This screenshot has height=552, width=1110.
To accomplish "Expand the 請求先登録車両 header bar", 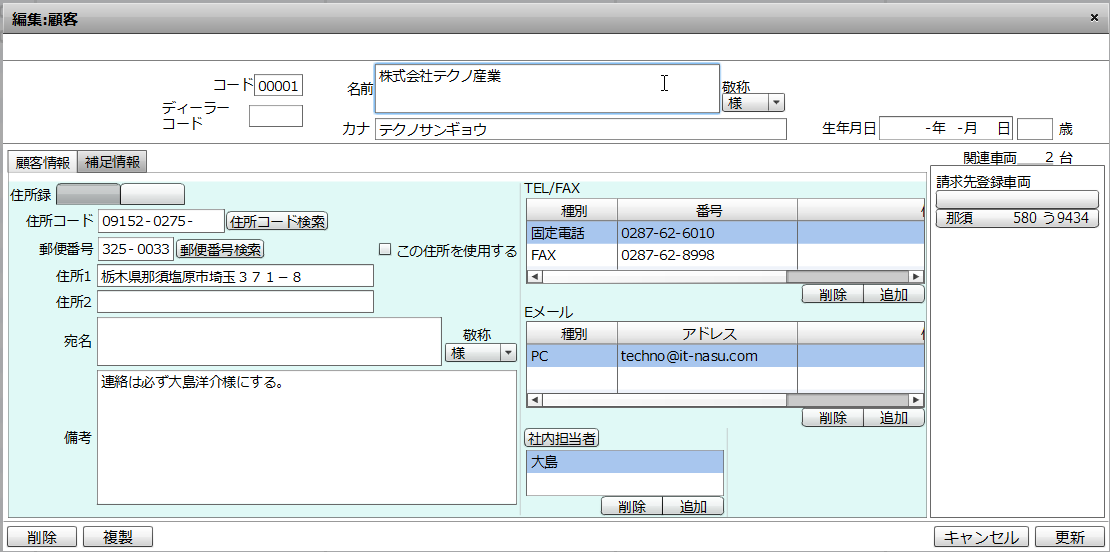I will click(1017, 200).
